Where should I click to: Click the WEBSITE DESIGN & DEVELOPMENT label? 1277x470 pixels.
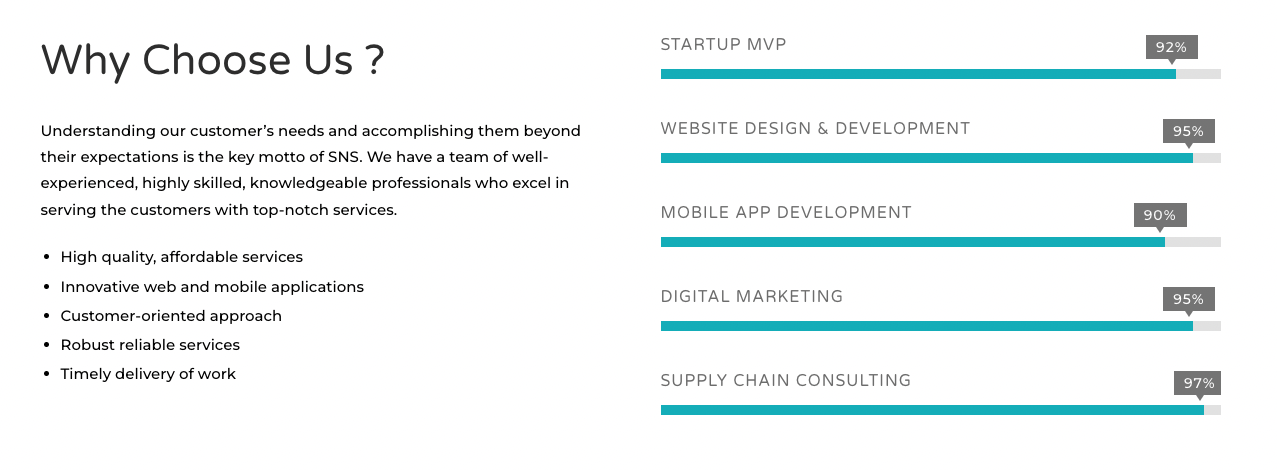coord(815,129)
